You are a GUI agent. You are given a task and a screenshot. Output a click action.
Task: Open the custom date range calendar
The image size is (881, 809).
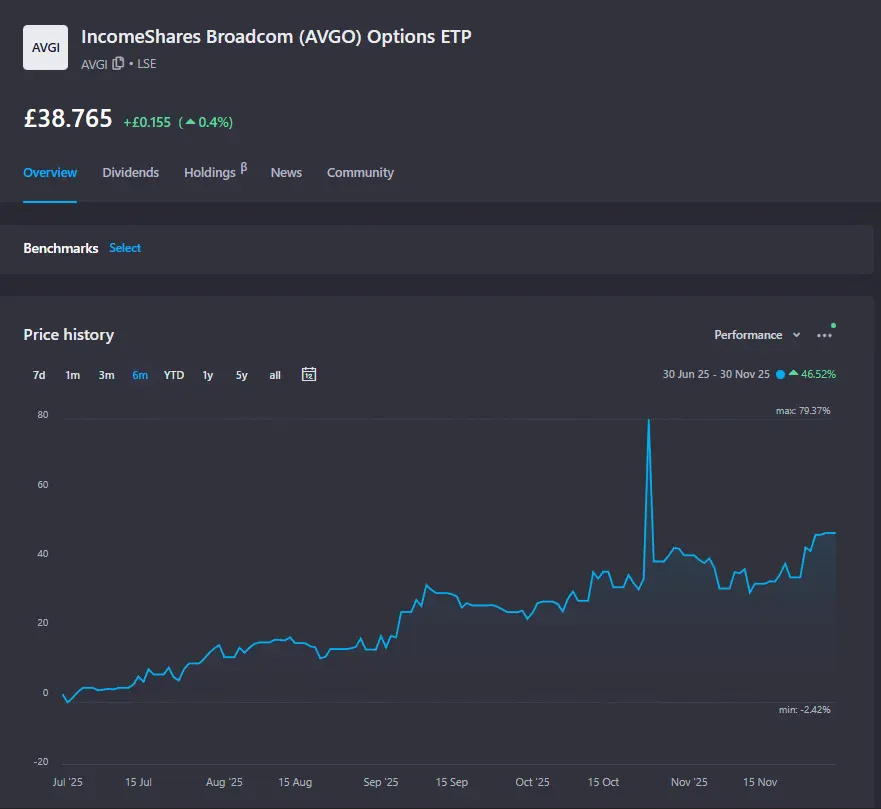coord(309,374)
